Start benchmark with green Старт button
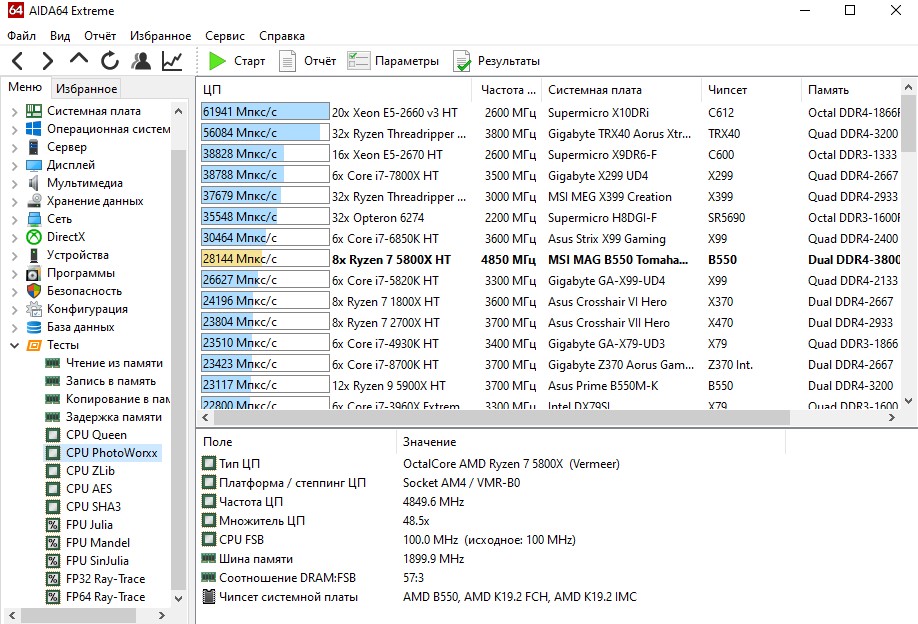Viewport: 918px width, 624px height. 237,61
